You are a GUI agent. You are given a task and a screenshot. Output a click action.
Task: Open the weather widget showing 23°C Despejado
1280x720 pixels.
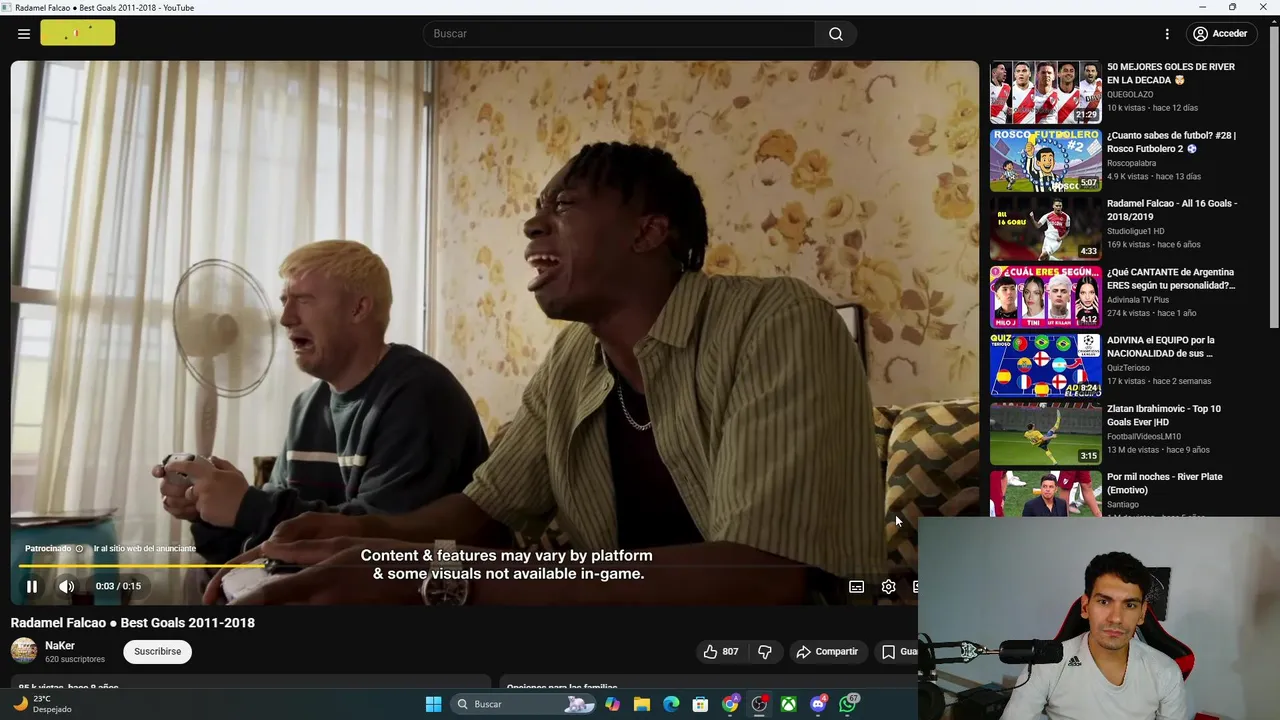pyautogui.click(x=42, y=705)
